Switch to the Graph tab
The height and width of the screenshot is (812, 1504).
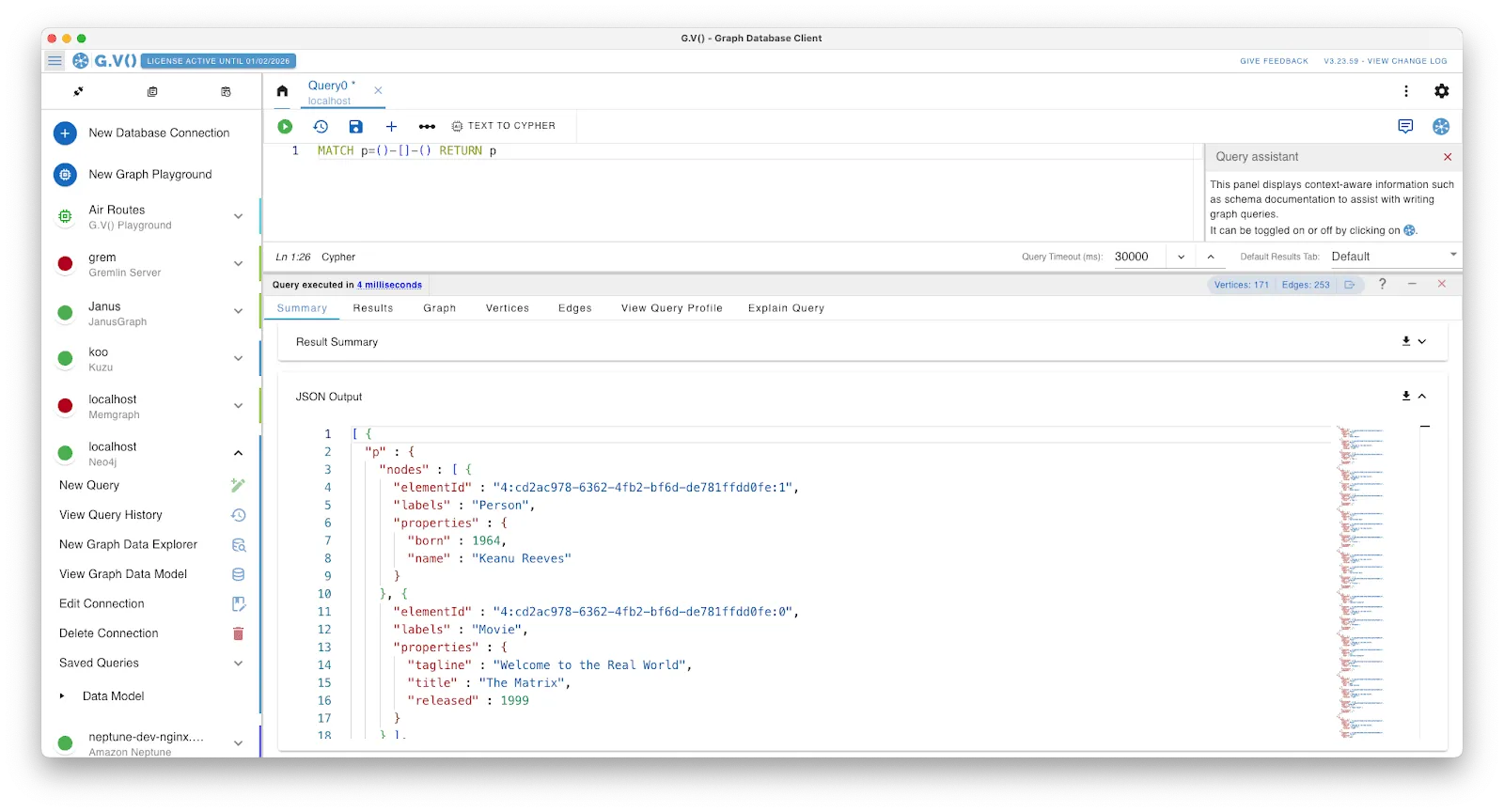(439, 308)
